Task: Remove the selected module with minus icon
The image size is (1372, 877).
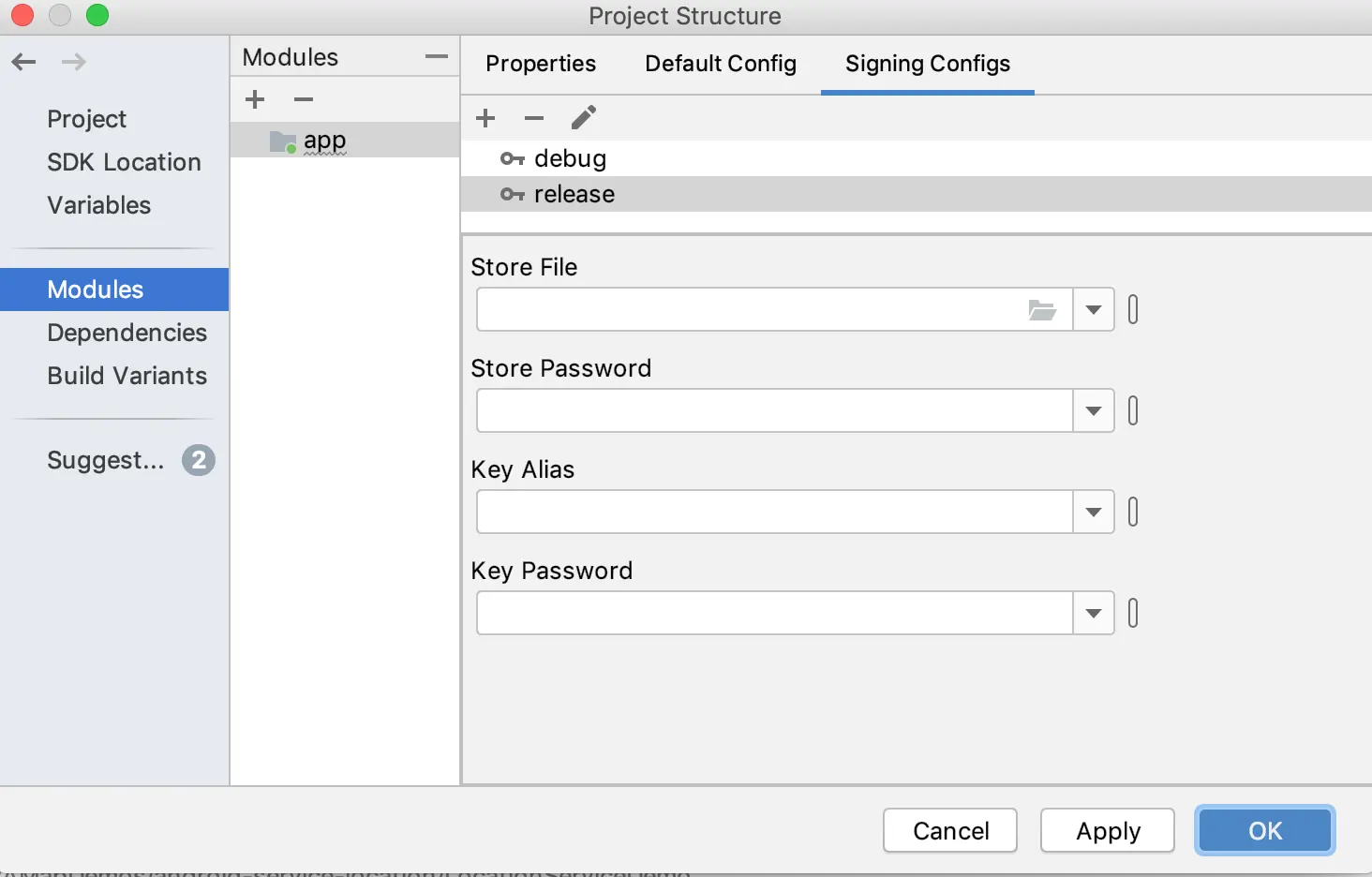Action: tap(303, 99)
